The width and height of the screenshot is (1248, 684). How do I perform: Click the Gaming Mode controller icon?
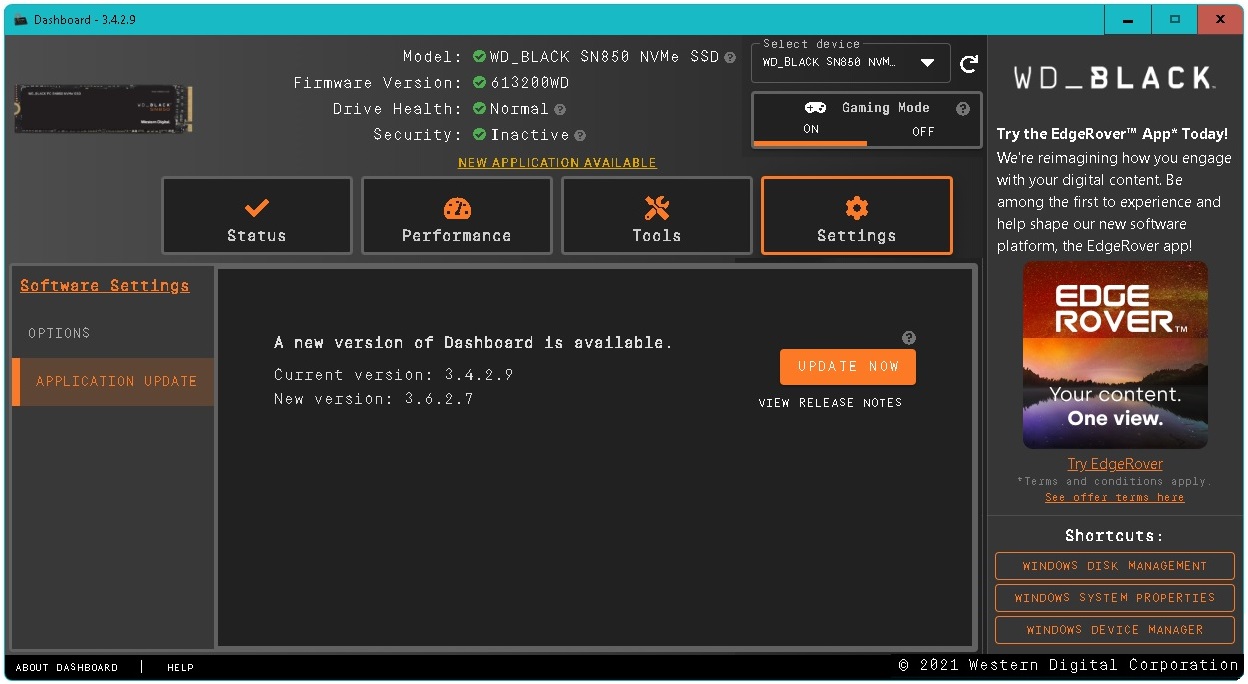815,108
